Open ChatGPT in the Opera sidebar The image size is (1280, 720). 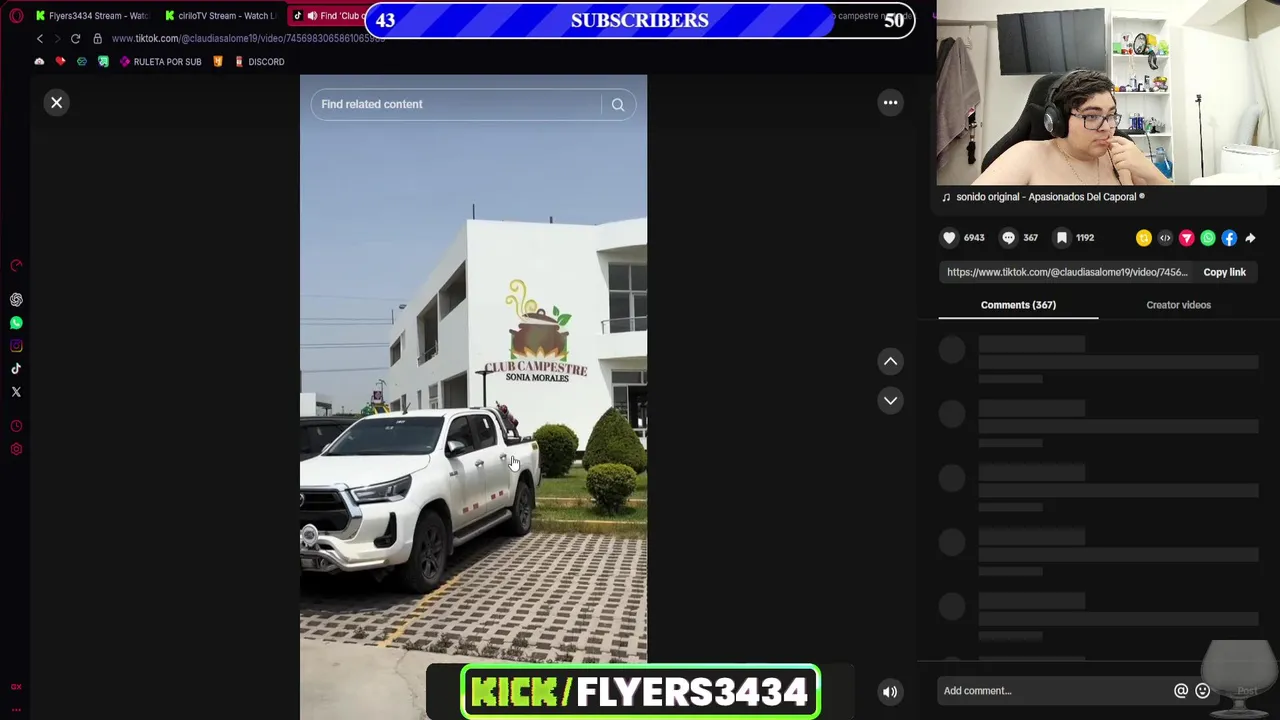[16, 300]
